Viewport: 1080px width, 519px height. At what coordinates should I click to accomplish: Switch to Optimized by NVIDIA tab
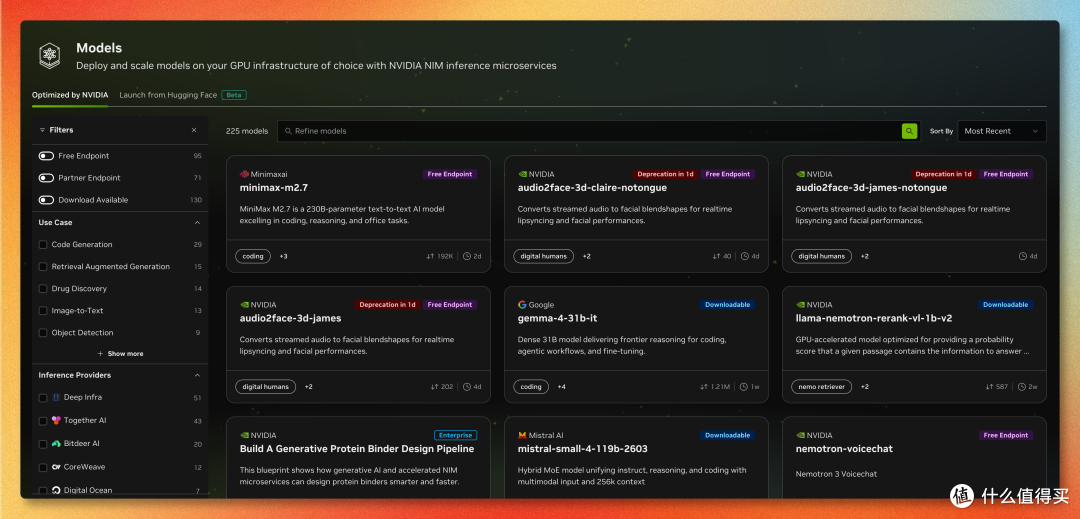pyautogui.click(x=70, y=95)
